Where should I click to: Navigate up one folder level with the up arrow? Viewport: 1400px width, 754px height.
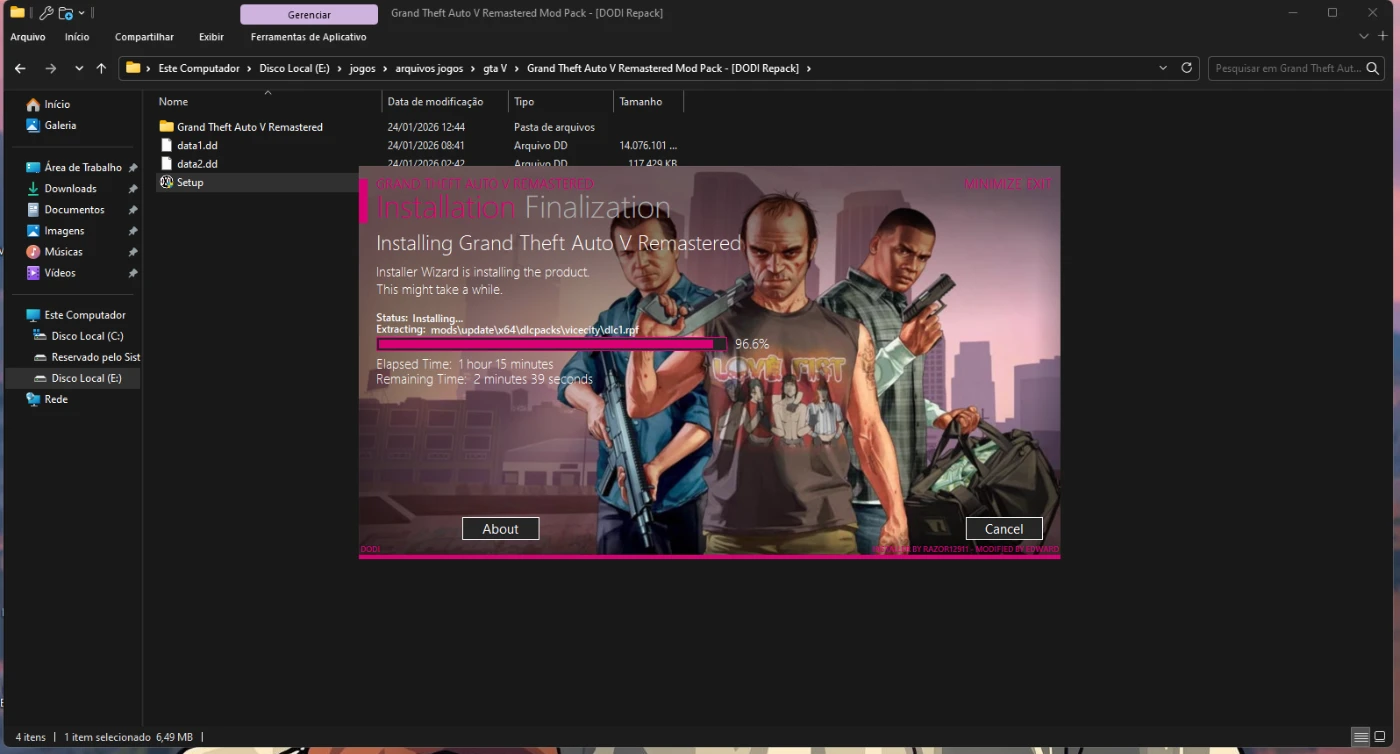(x=101, y=68)
